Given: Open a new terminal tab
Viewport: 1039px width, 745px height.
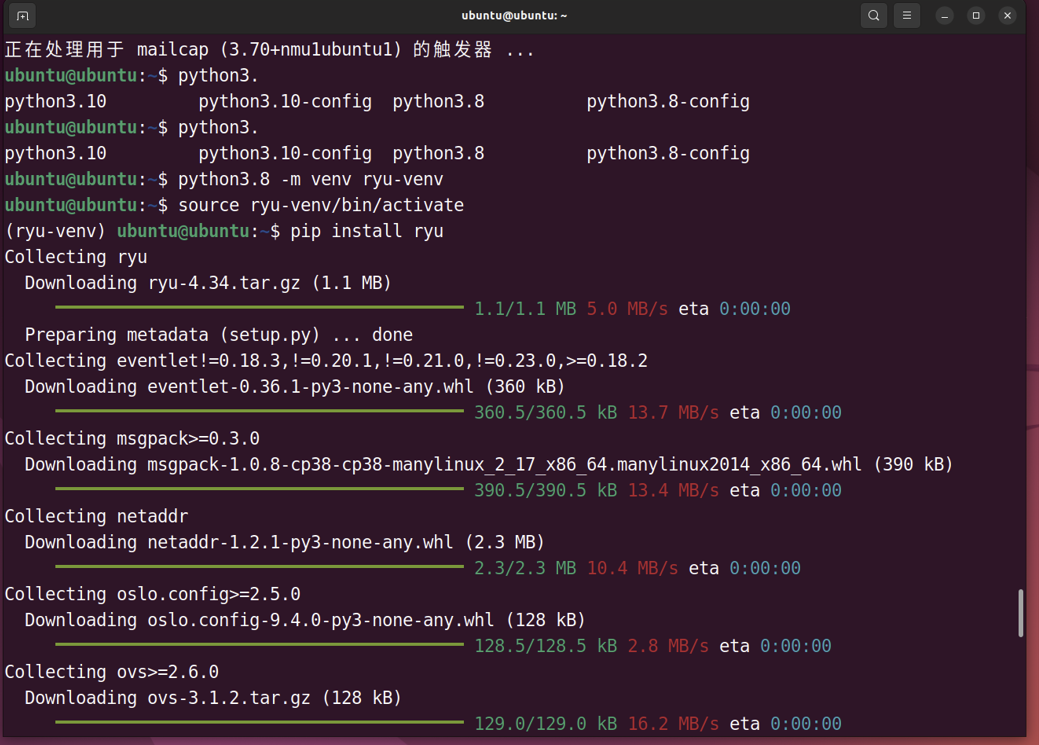Looking at the screenshot, I should point(22,16).
